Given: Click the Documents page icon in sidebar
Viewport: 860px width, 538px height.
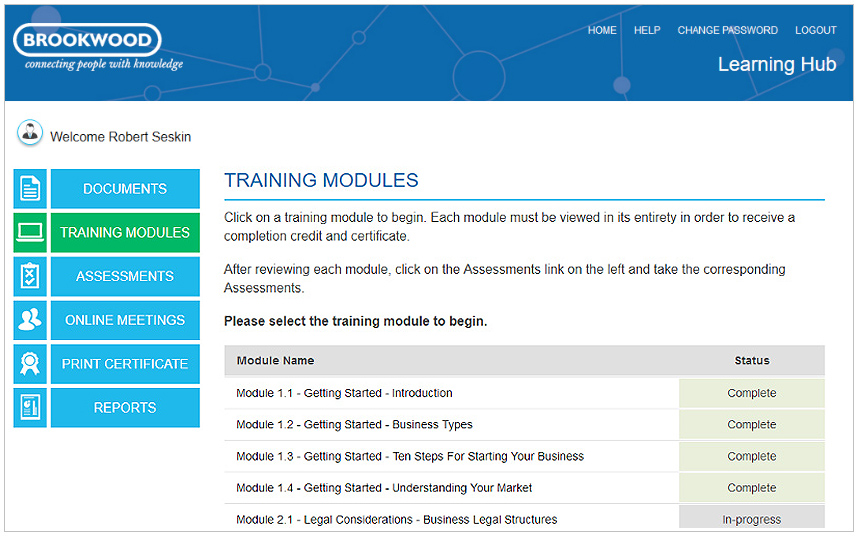Looking at the screenshot, I should 30,189.
